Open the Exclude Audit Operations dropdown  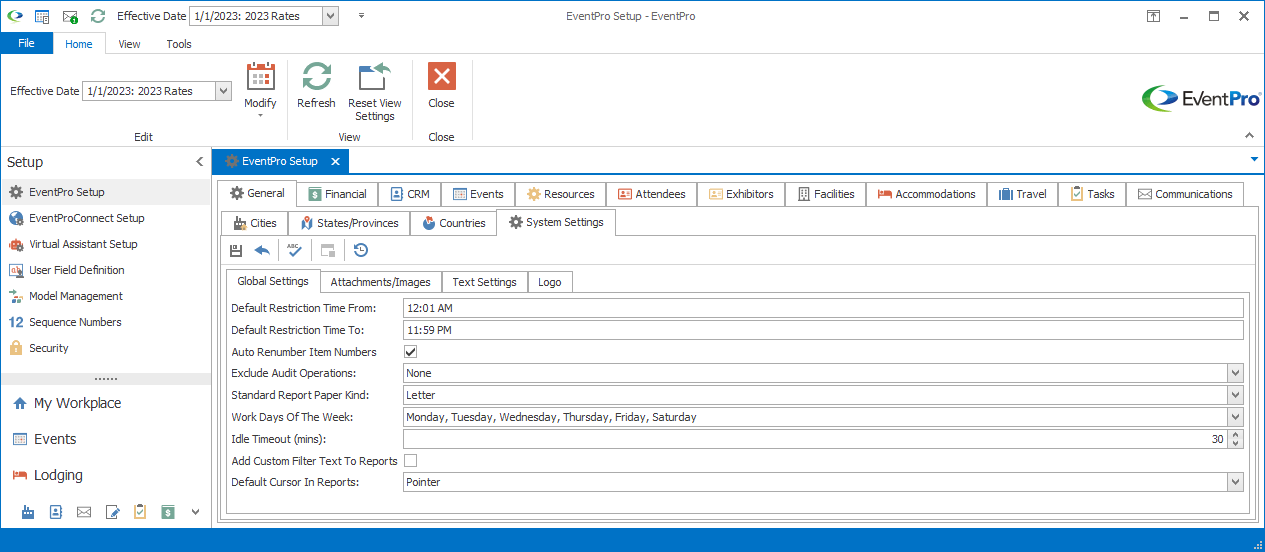tap(1235, 373)
